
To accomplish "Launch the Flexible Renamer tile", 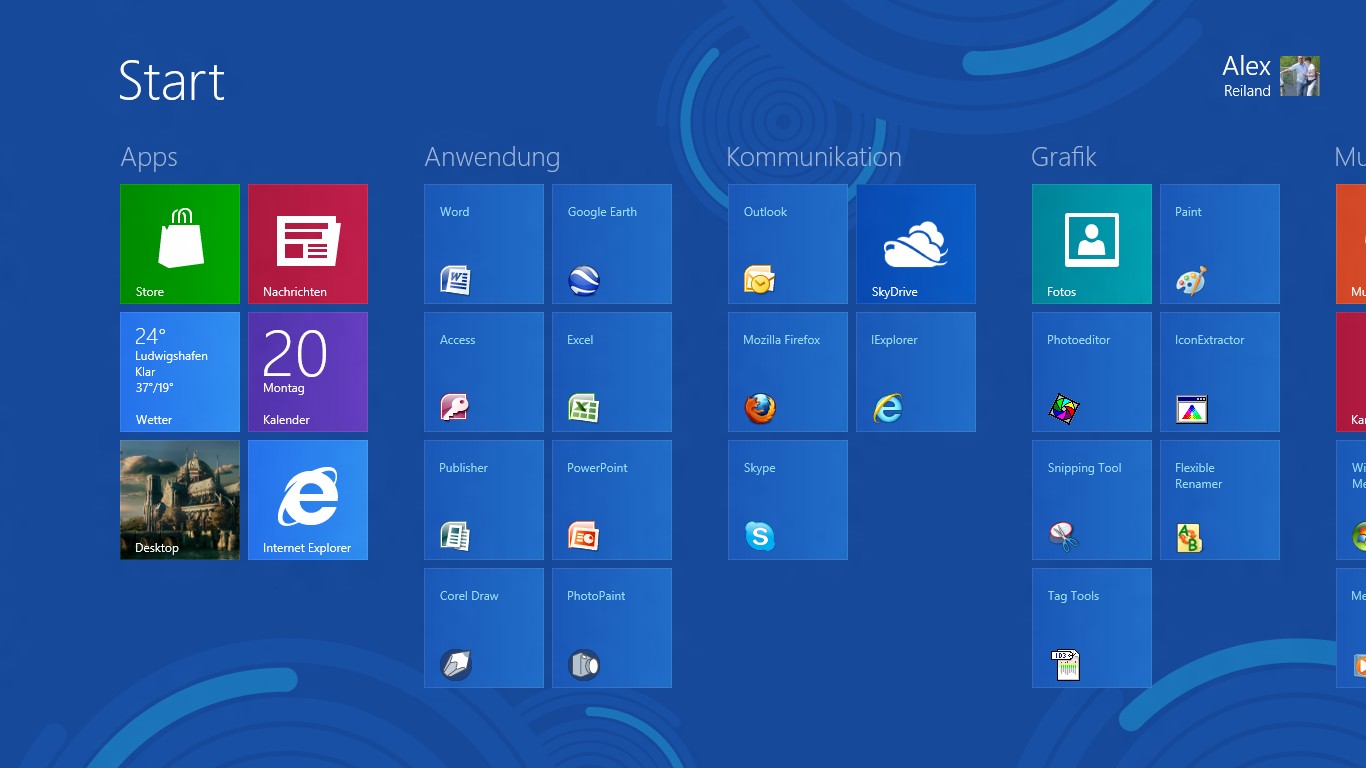I will [x=1220, y=500].
